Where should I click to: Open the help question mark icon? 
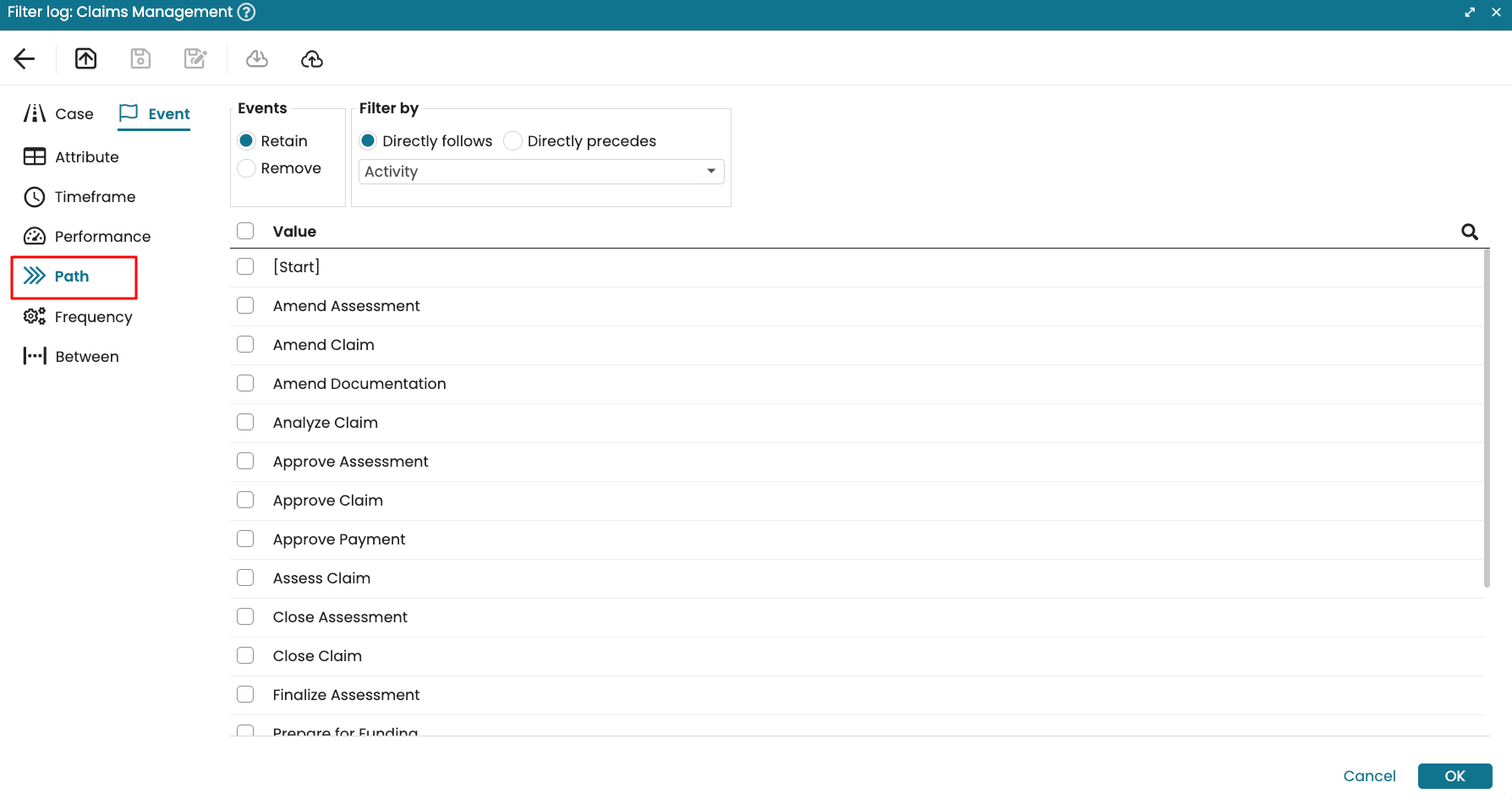(246, 12)
